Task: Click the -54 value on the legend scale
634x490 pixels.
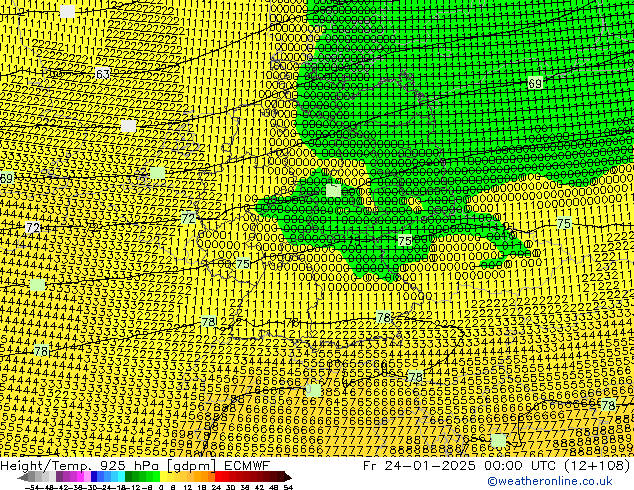Action: [32, 487]
